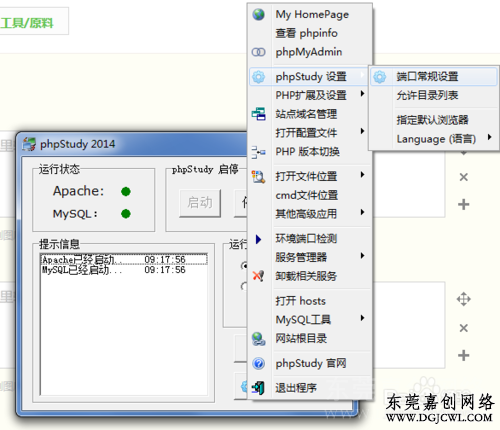The image size is (500, 430).
Task: Expand the phpStudy 设置 submenu arrow
Action: pyautogui.click(x=362, y=75)
